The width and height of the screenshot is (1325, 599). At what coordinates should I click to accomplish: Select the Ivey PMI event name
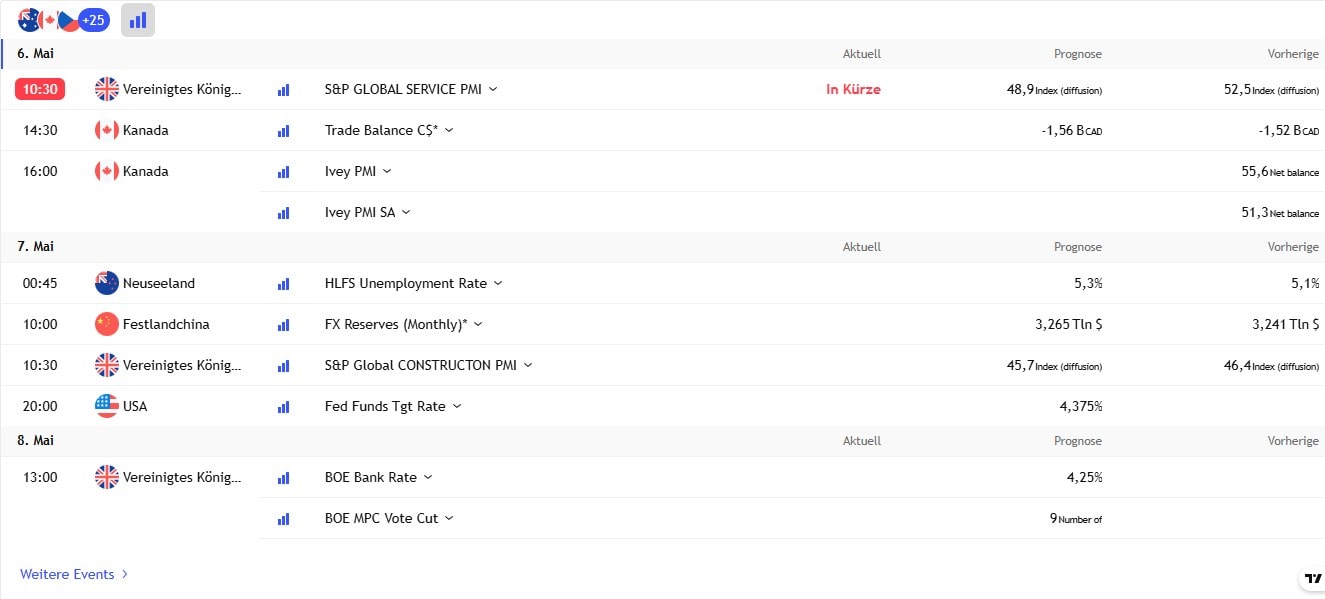point(350,171)
